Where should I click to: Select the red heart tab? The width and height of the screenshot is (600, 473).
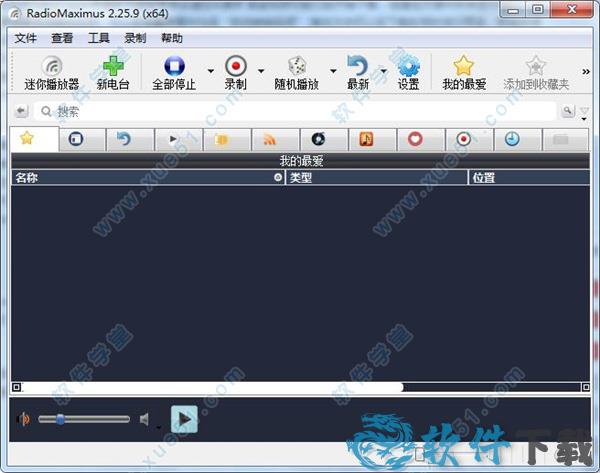click(421, 139)
